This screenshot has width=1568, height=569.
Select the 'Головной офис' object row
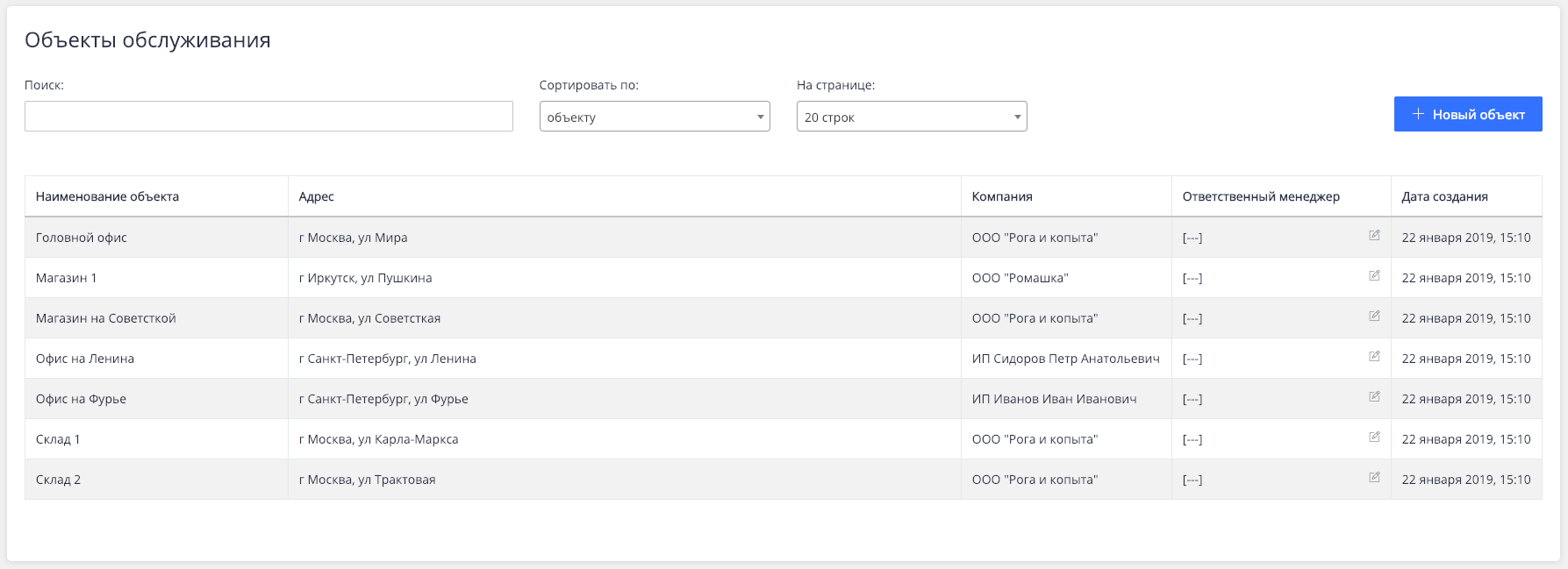82,238
